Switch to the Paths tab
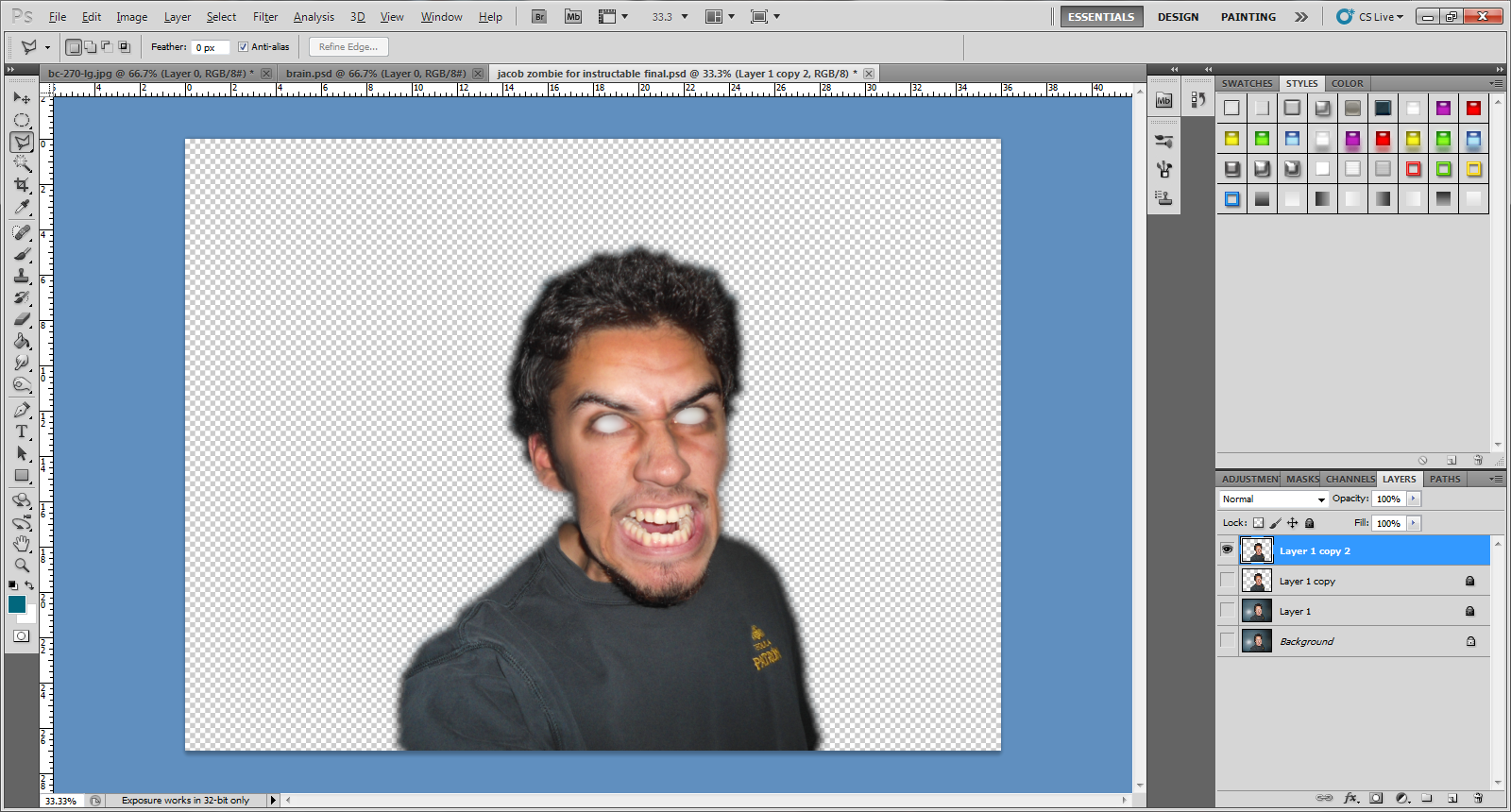Screen dimensions: 1511x812 pos(1445,479)
